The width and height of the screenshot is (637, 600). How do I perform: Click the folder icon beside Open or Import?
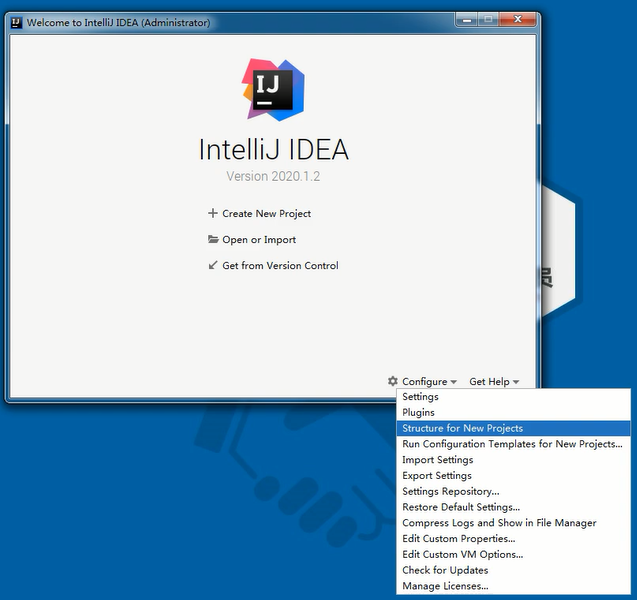213,239
